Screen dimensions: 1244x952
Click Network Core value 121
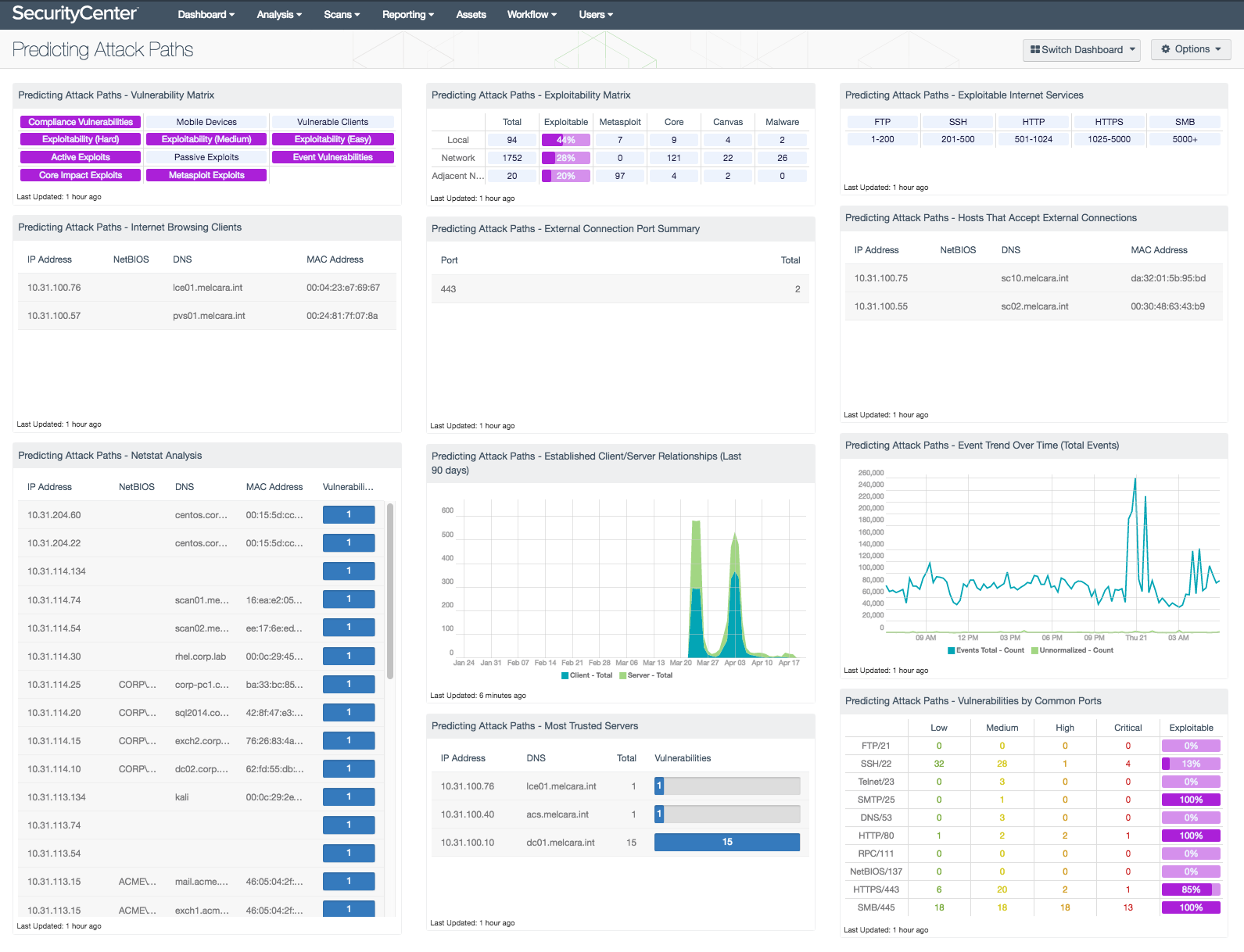point(674,158)
